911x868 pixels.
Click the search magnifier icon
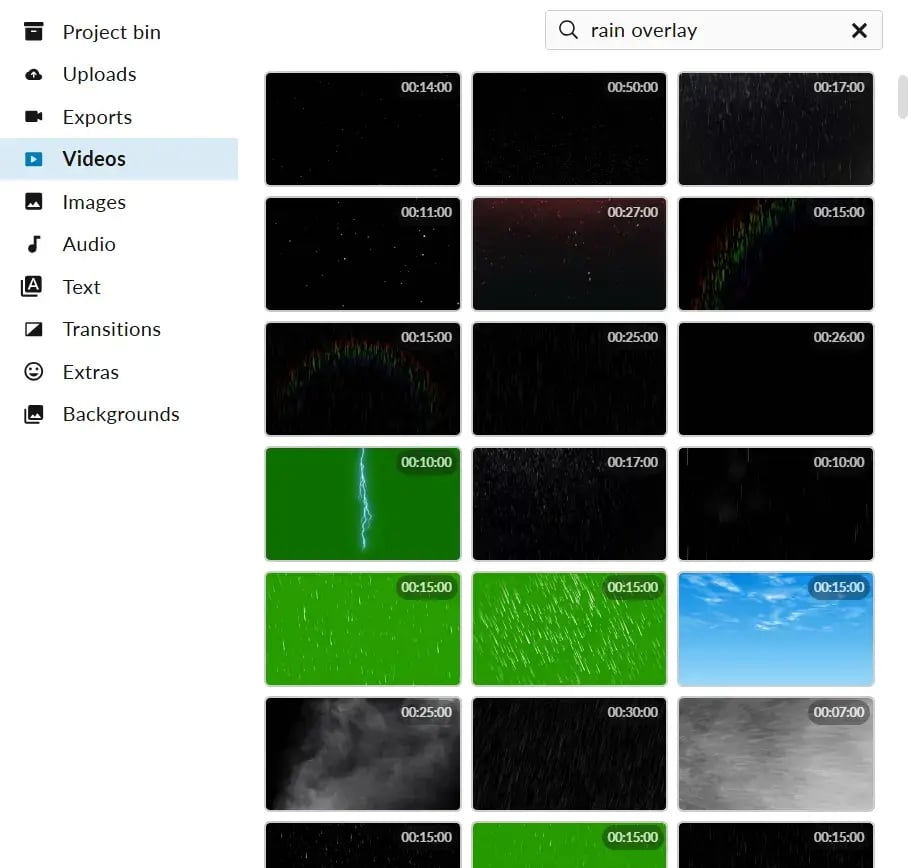568,30
